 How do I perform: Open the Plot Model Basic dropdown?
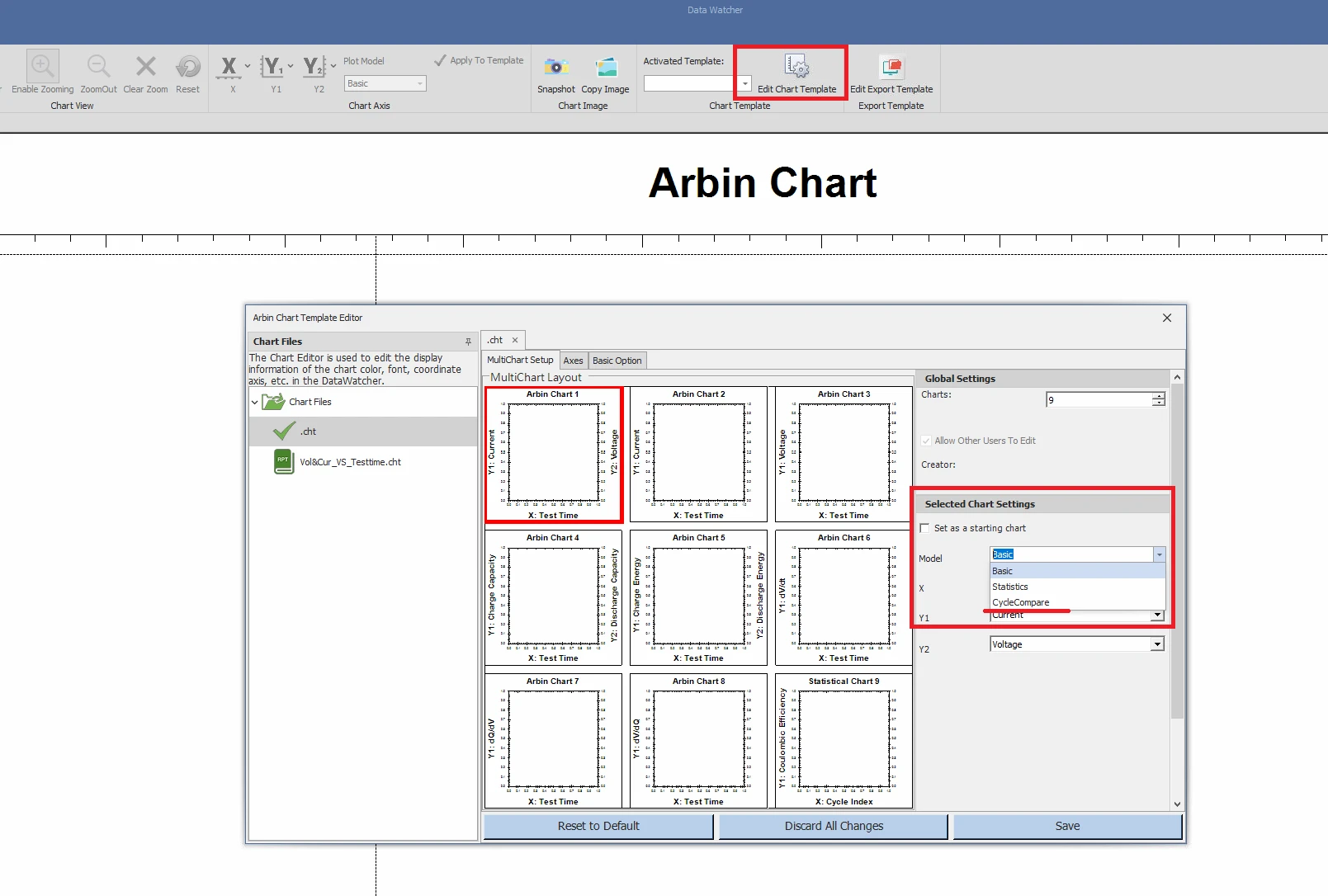click(385, 83)
